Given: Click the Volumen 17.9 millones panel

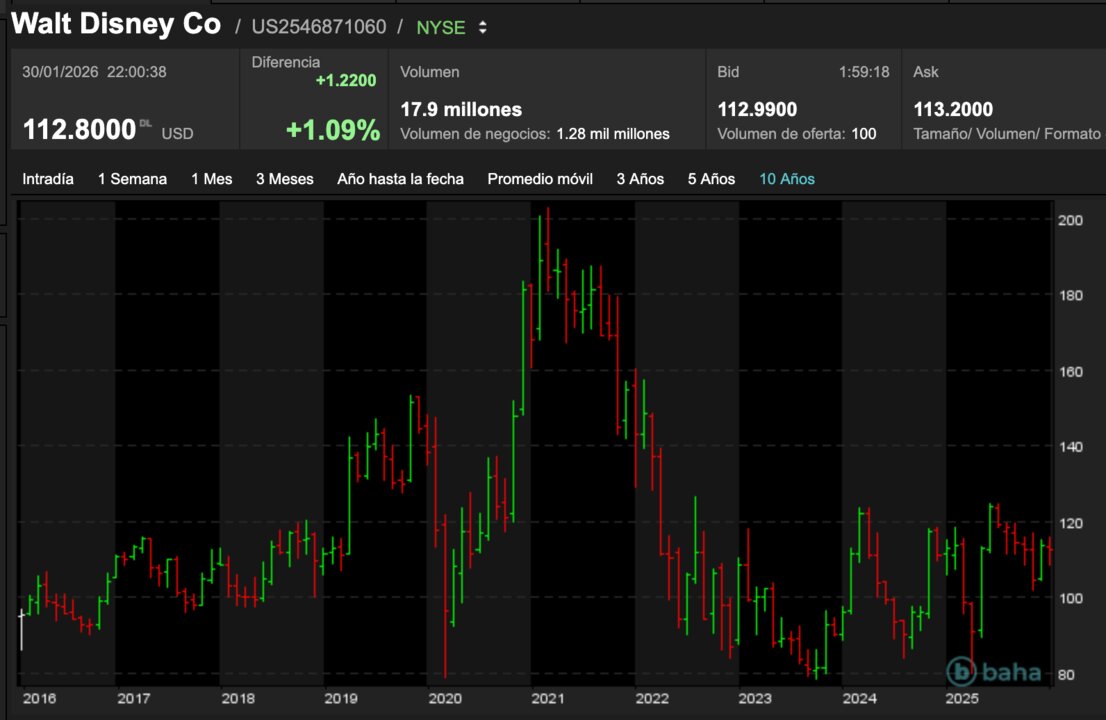Looking at the screenshot, I should [x=460, y=108].
